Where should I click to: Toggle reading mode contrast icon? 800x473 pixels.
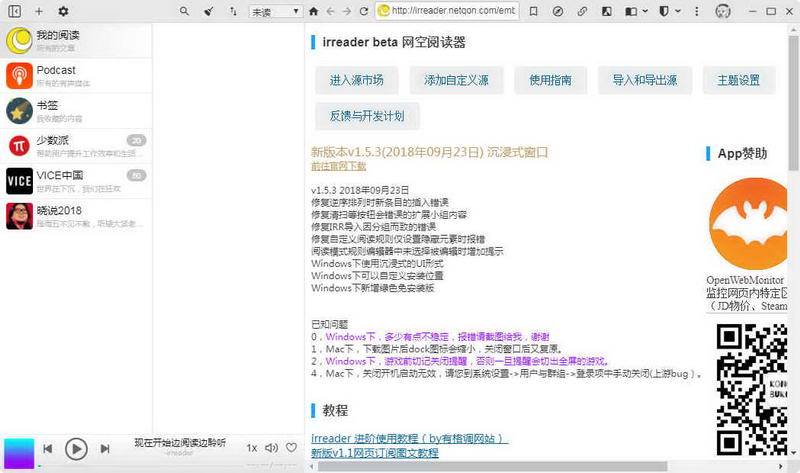(607, 11)
